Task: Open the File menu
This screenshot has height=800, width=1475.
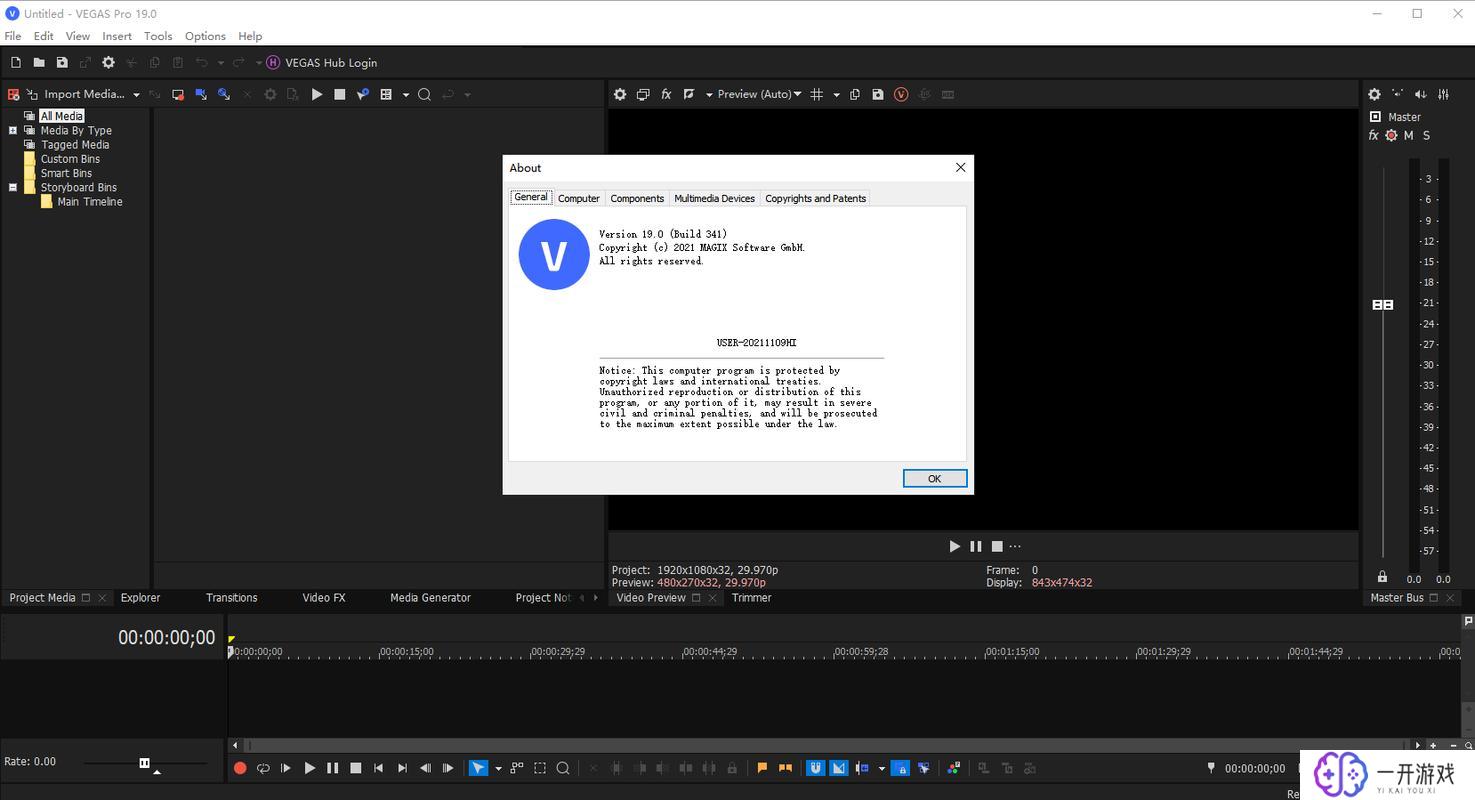Action: pos(13,36)
